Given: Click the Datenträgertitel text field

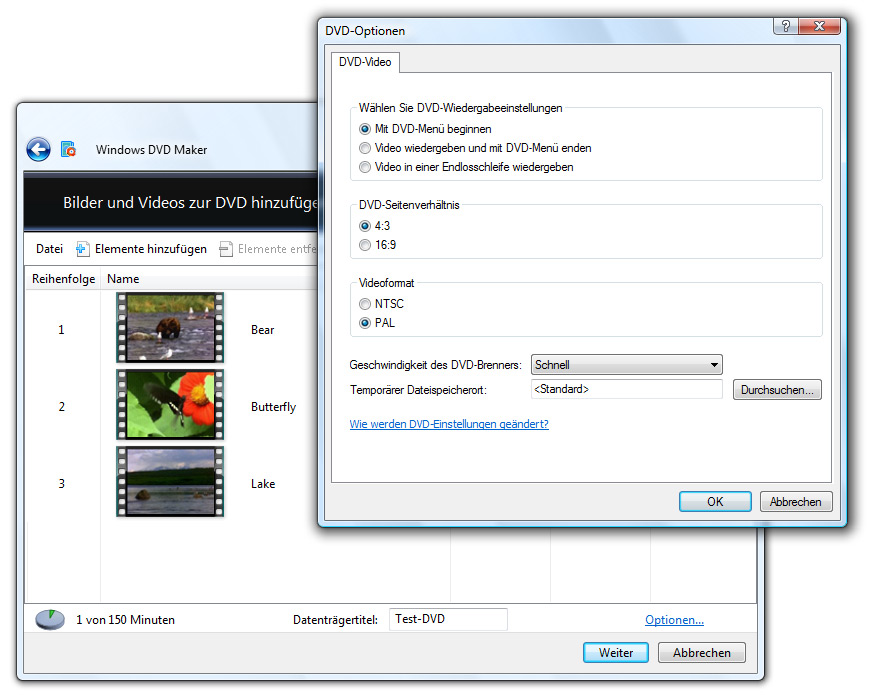Looking at the screenshot, I should [448, 620].
